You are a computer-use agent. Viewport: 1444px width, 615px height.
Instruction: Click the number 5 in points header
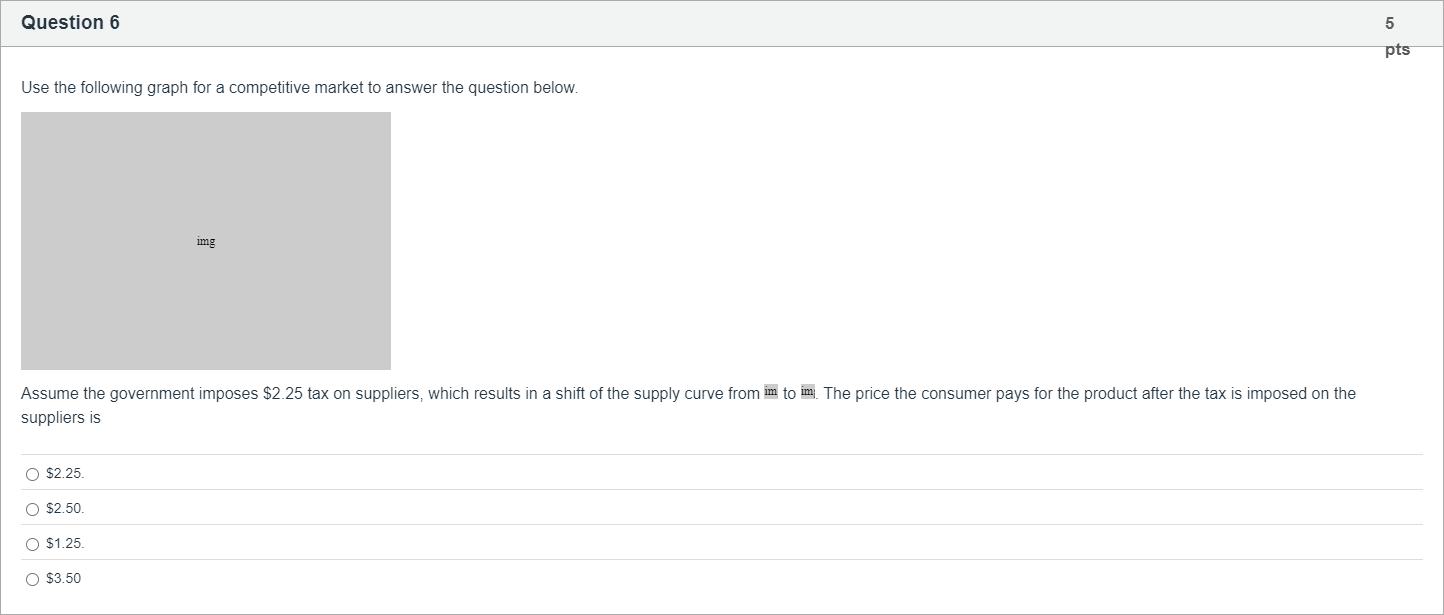1390,23
